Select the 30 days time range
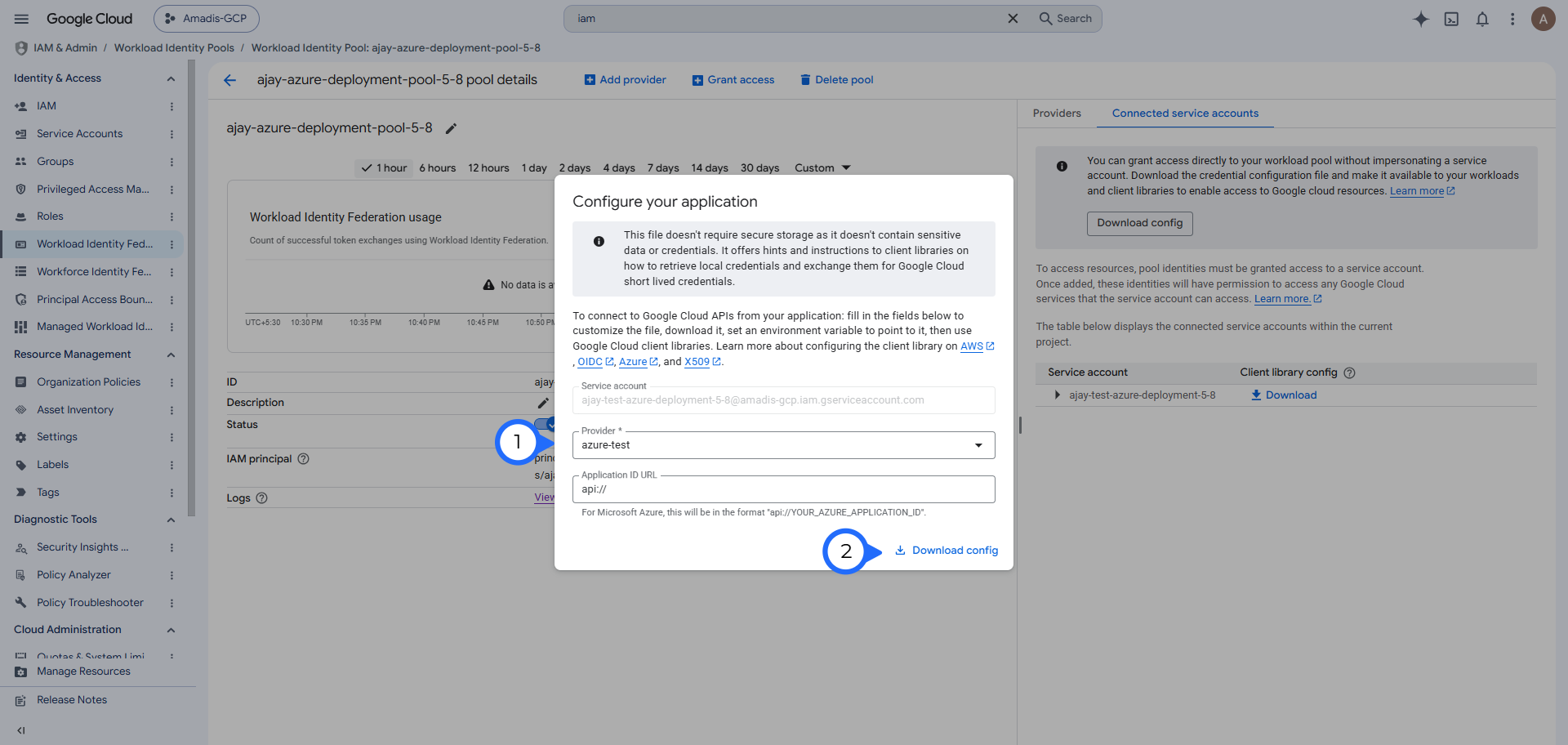 pos(759,168)
